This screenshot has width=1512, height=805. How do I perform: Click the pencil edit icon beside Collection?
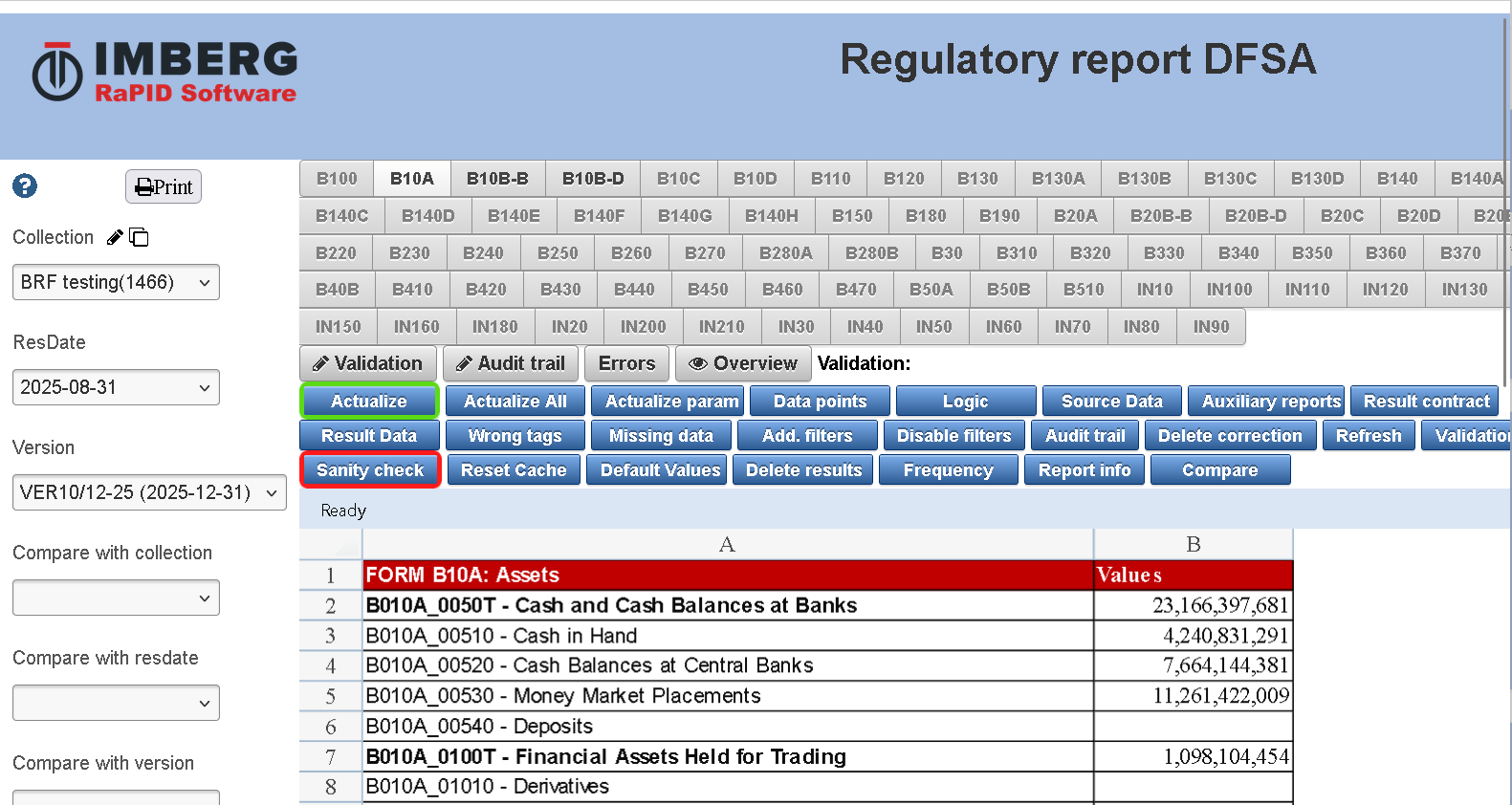point(115,237)
